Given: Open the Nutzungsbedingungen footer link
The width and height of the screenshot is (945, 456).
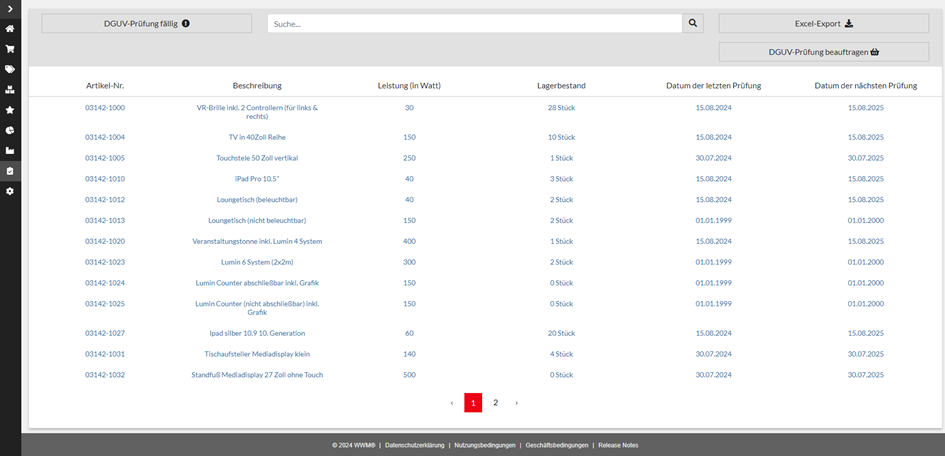Looking at the screenshot, I should [x=485, y=445].
